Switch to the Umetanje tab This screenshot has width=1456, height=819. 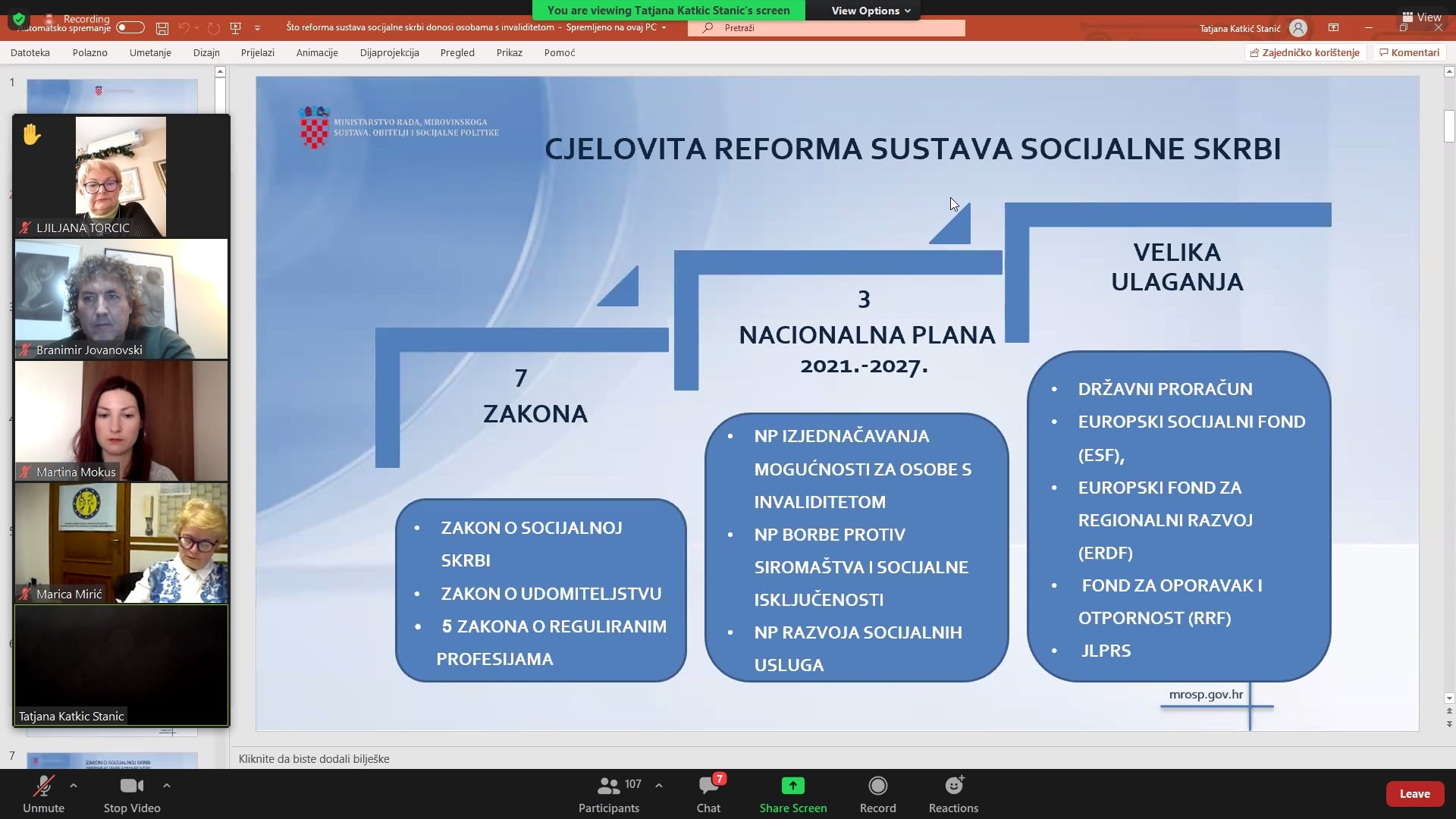point(150,52)
